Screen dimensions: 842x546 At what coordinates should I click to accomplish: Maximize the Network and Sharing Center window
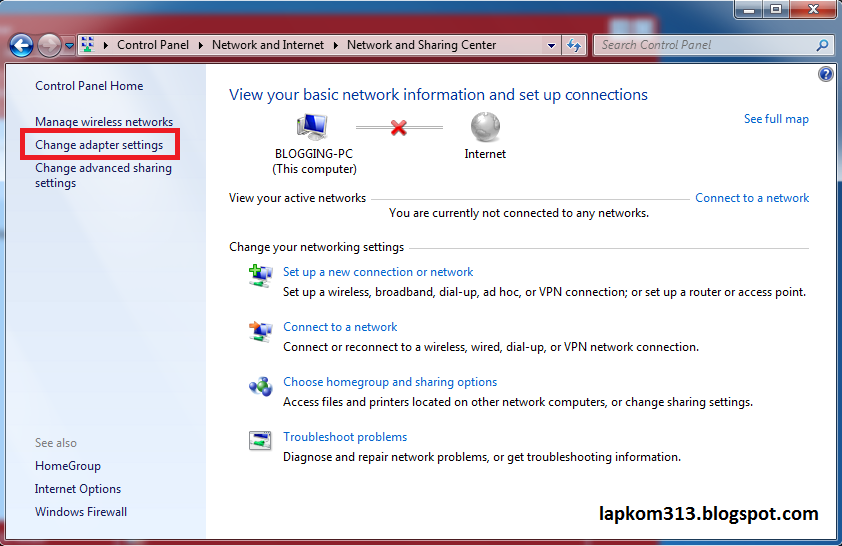point(776,9)
